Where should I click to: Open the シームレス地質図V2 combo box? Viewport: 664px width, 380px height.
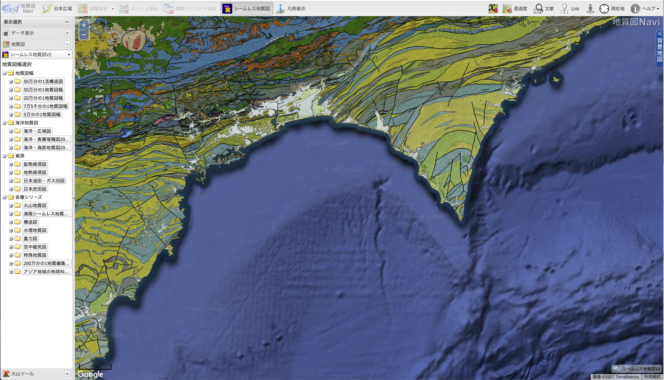pyautogui.click(x=37, y=55)
